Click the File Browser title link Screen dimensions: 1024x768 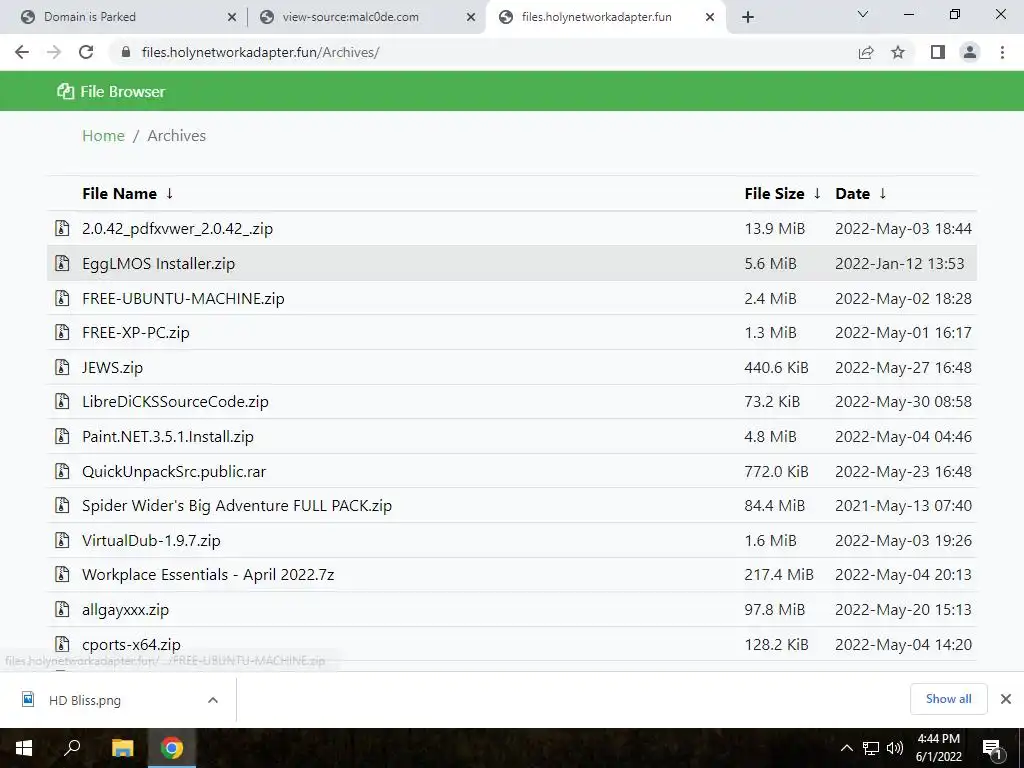point(123,91)
